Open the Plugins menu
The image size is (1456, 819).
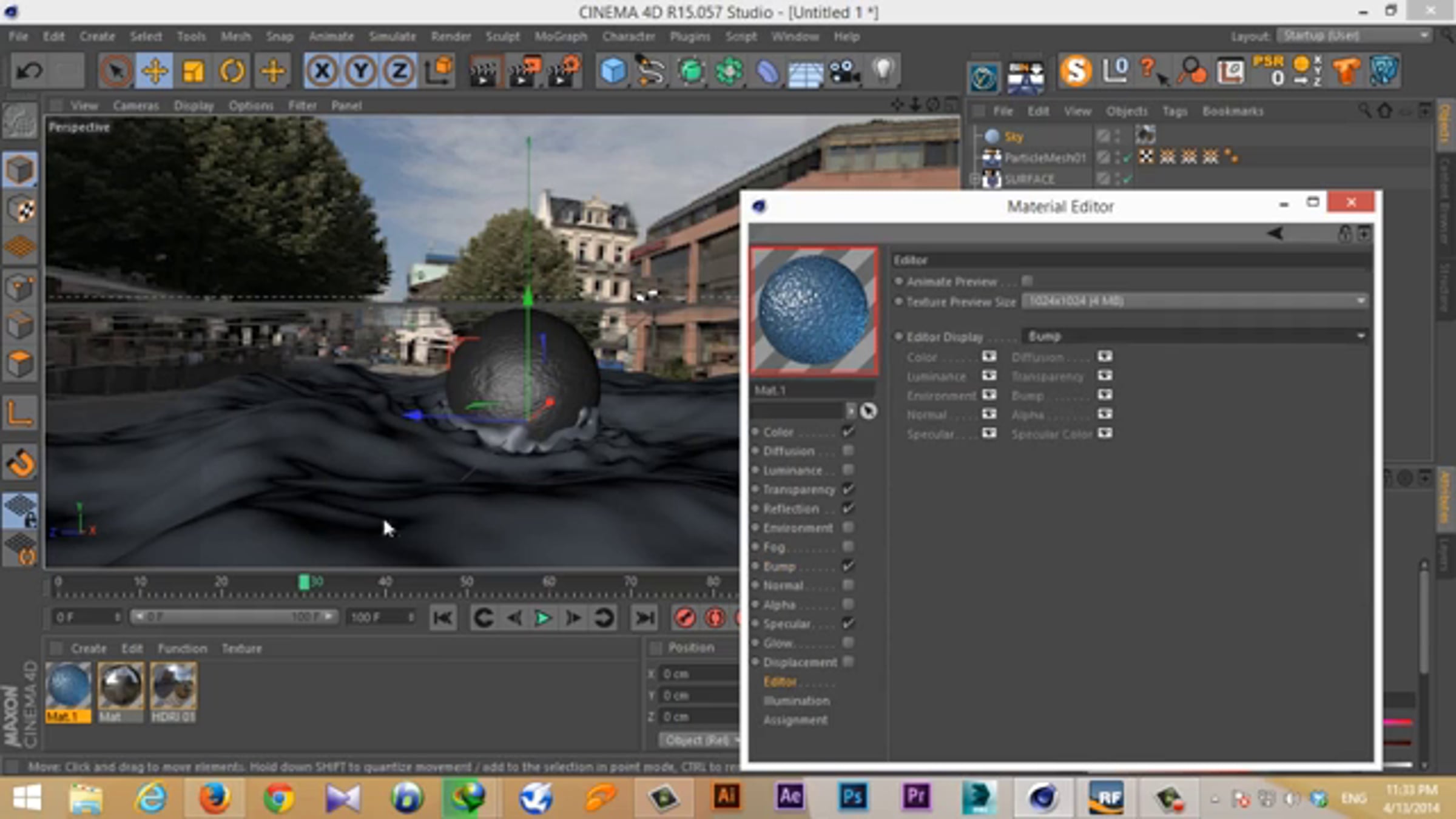point(690,36)
